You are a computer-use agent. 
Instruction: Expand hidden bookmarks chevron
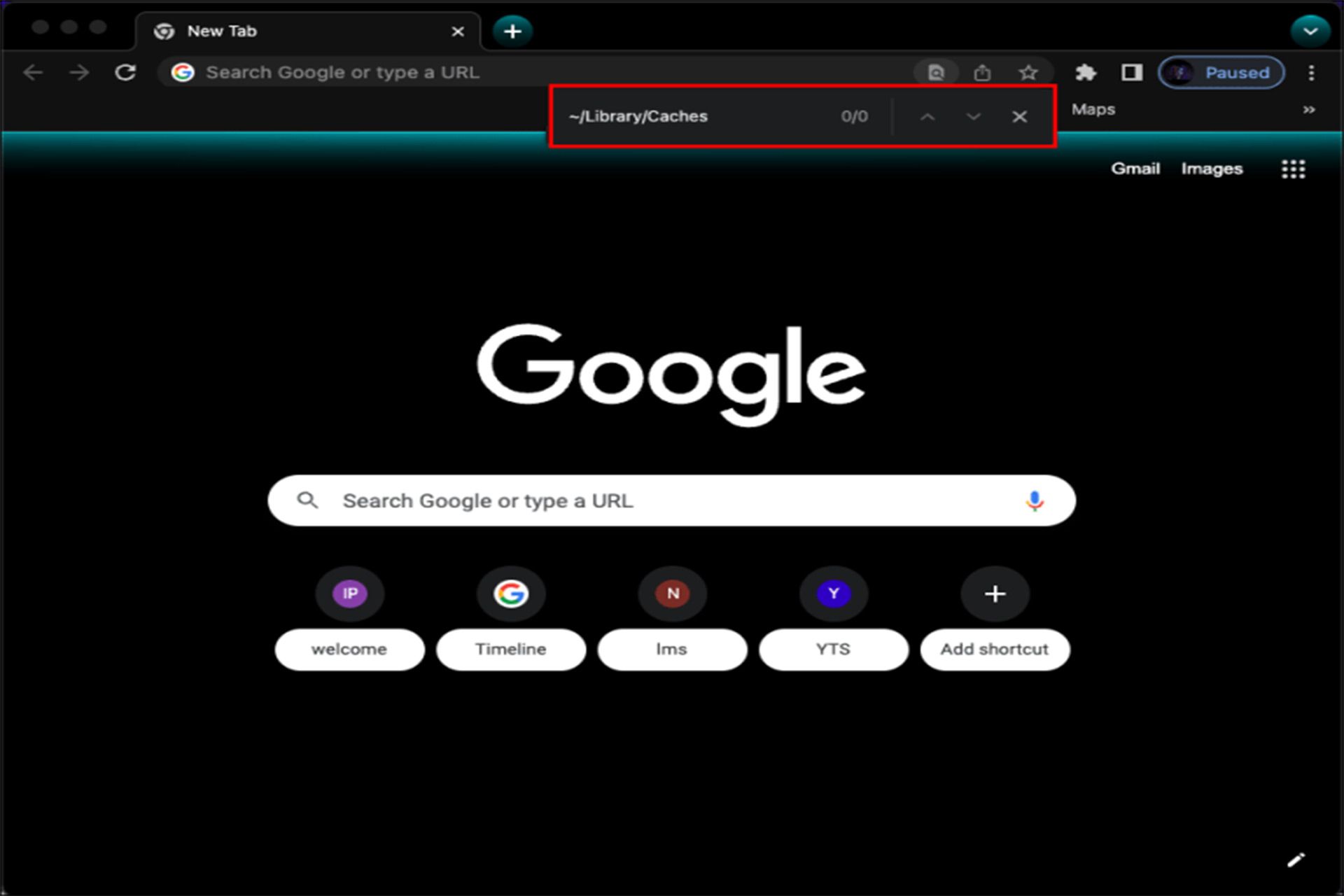pos(1308,110)
